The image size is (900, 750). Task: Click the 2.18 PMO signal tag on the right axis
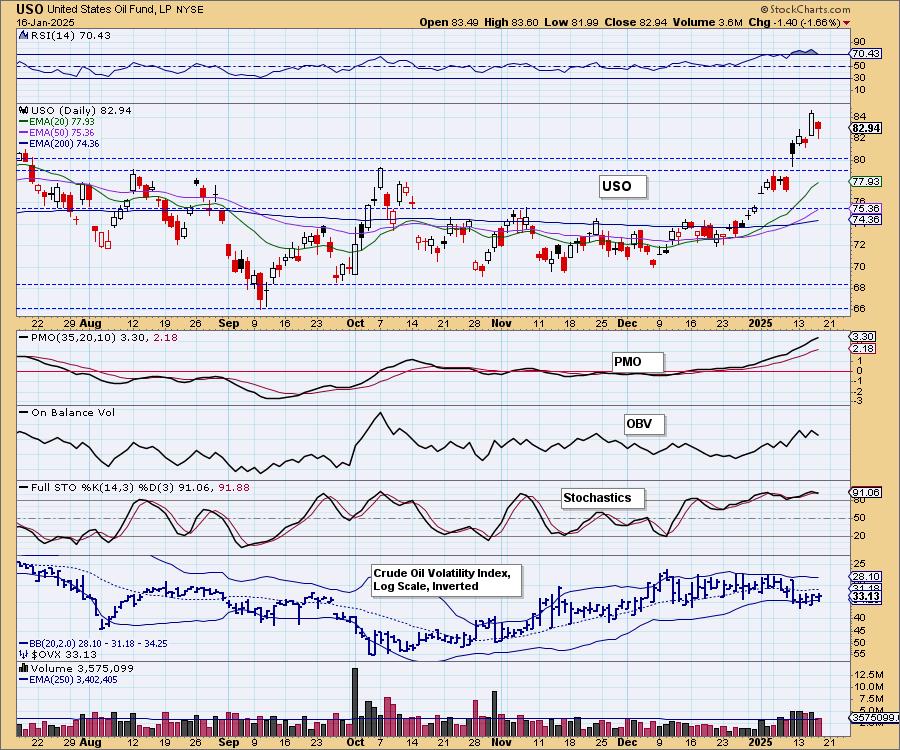[x=862, y=348]
